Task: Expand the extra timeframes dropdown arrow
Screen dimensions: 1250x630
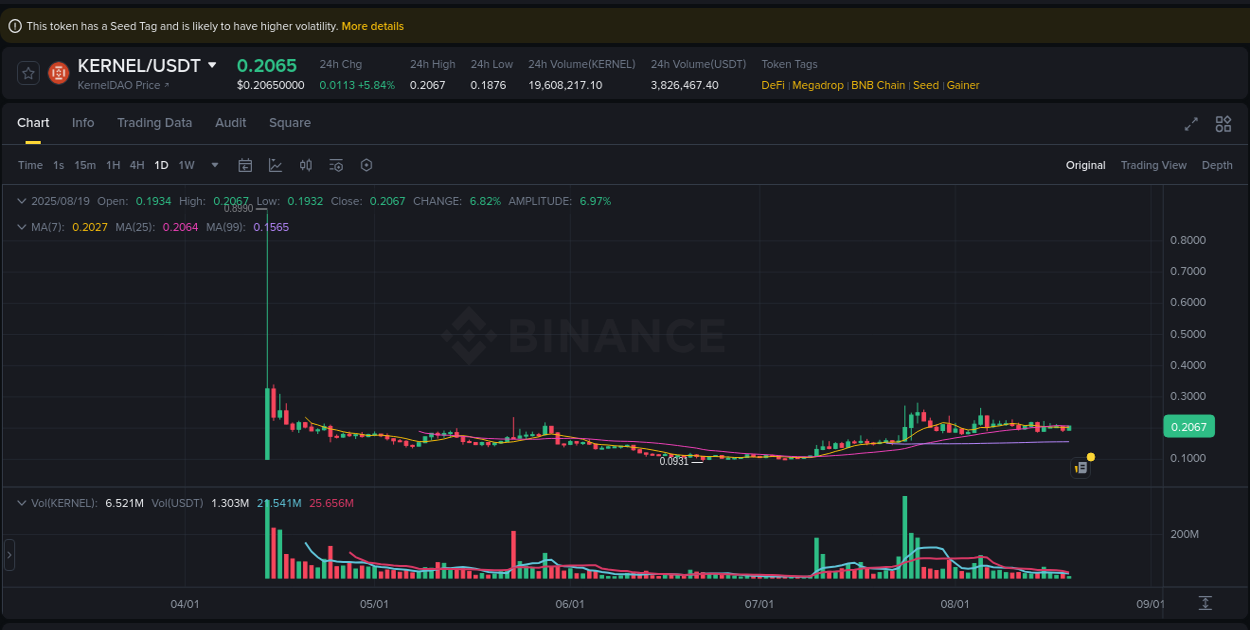Action: pos(213,165)
